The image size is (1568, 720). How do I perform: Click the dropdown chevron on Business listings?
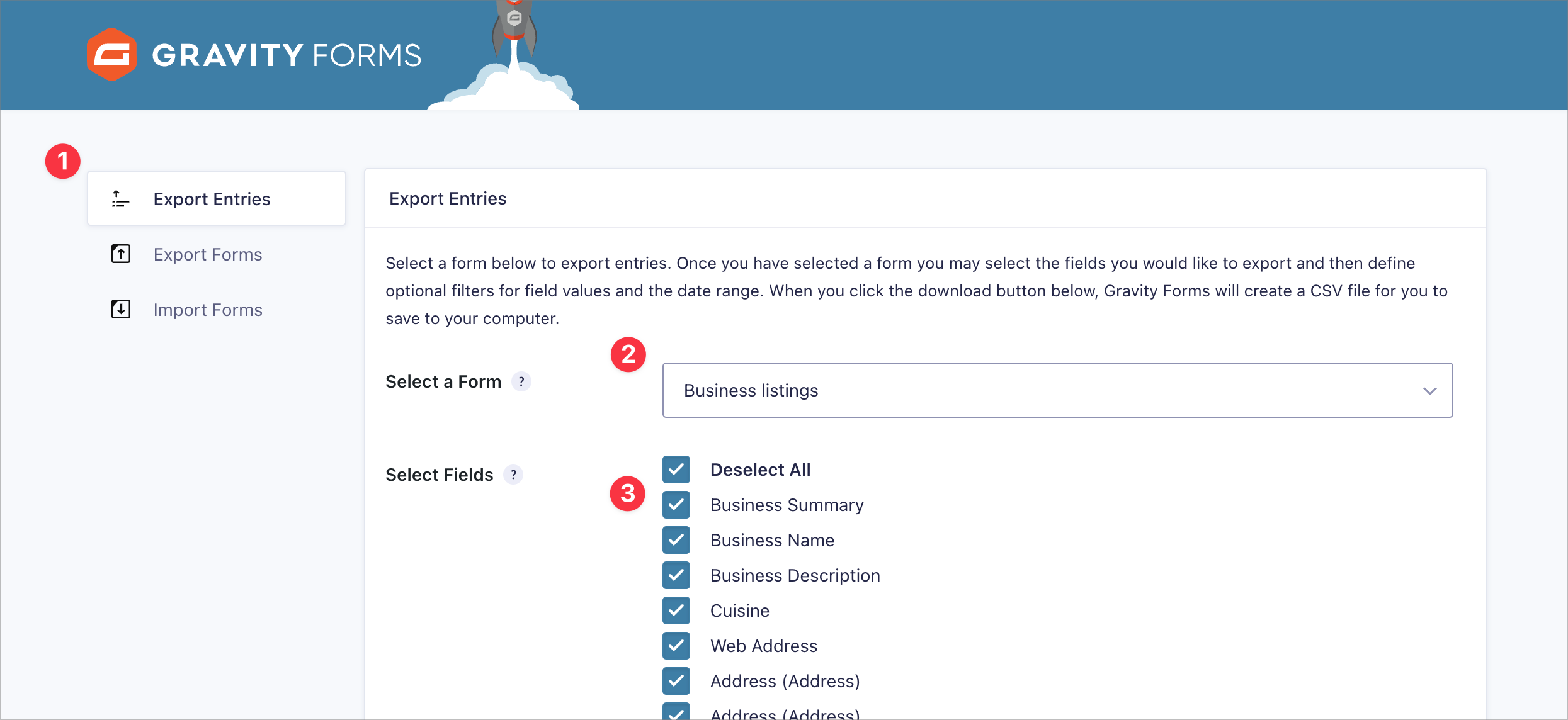click(x=1430, y=390)
